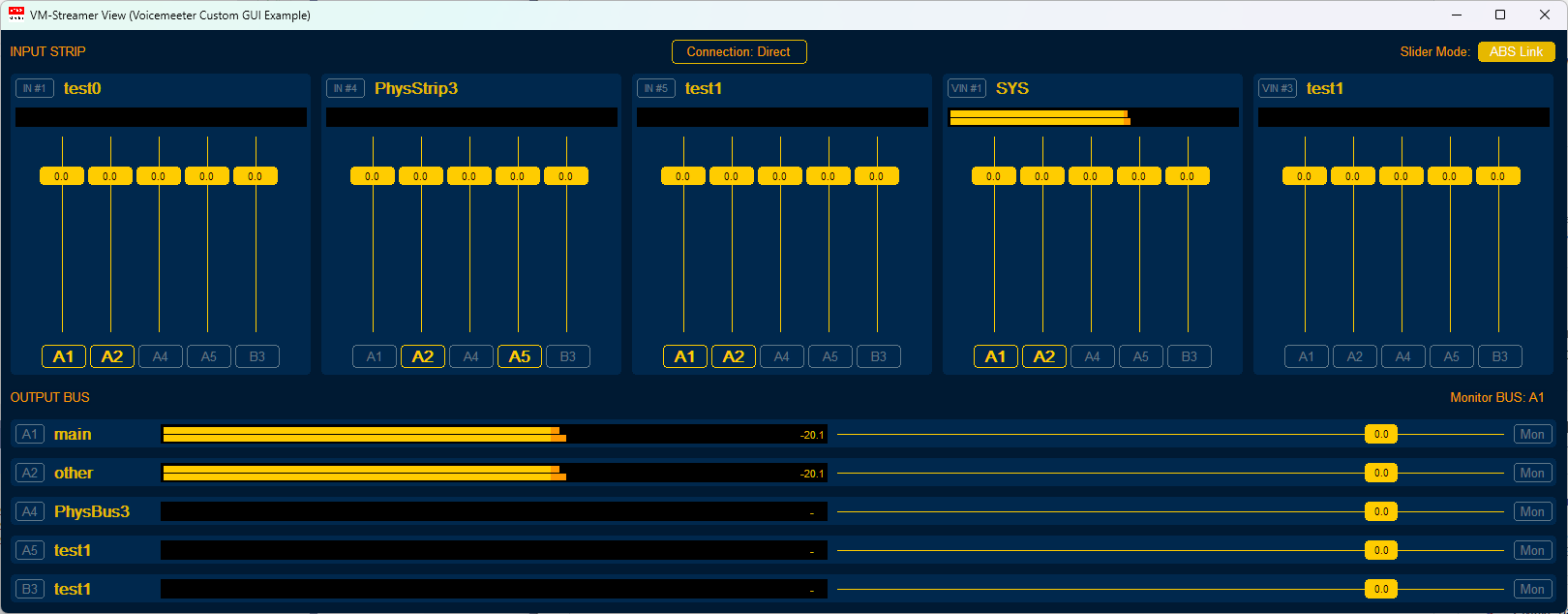Image resolution: width=1568 pixels, height=614 pixels.
Task: Click the SYS strip level meter
Action: pos(1093,117)
